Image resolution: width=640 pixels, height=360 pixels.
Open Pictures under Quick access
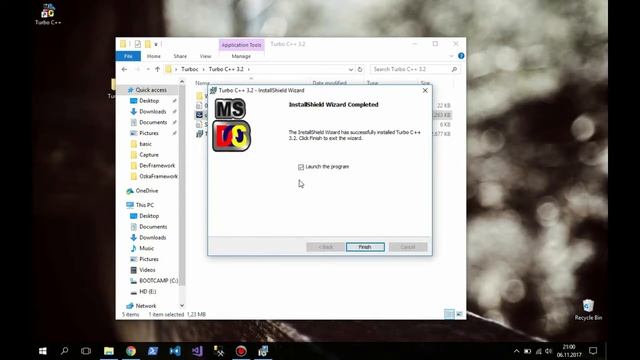149,133
